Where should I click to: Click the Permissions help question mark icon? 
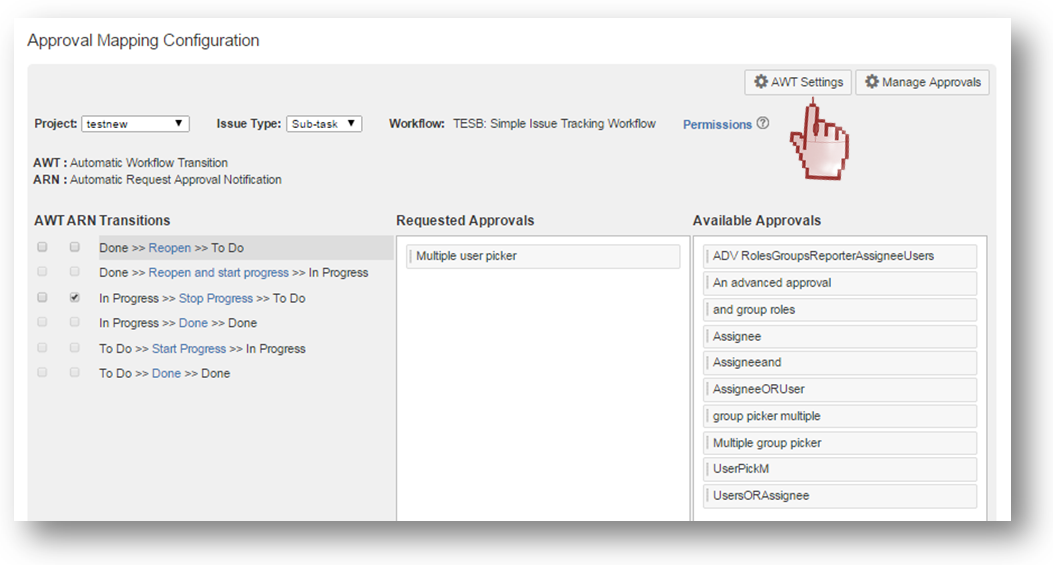pos(763,124)
